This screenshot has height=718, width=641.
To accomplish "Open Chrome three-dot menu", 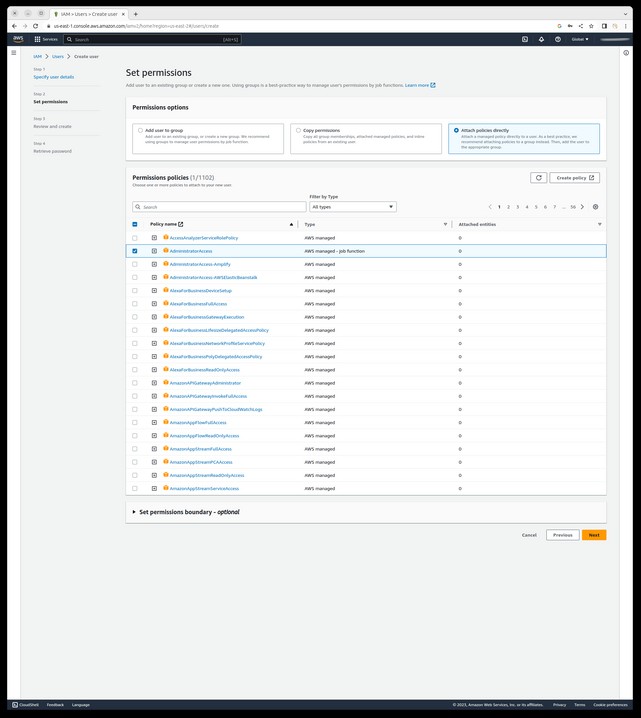I will click(625, 26).
